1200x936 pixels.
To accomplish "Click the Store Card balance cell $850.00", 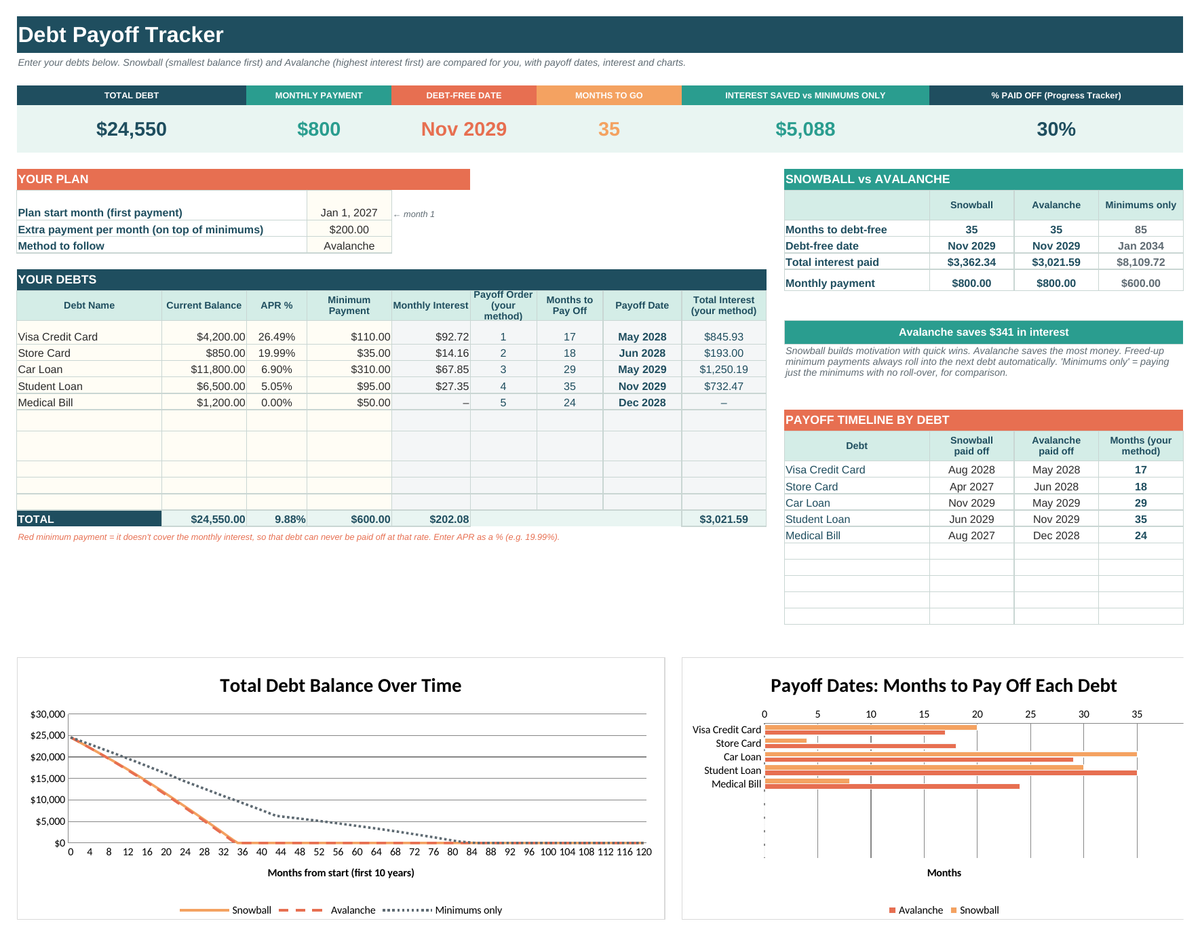I will click(x=204, y=353).
